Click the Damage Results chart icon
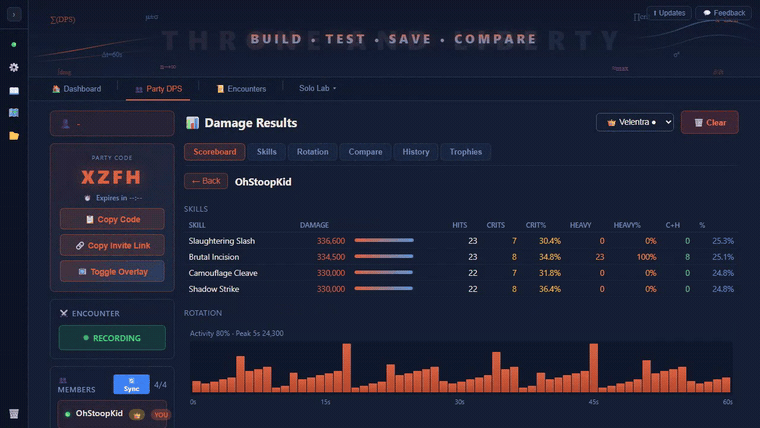This screenshot has width=760, height=428. click(192, 123)
